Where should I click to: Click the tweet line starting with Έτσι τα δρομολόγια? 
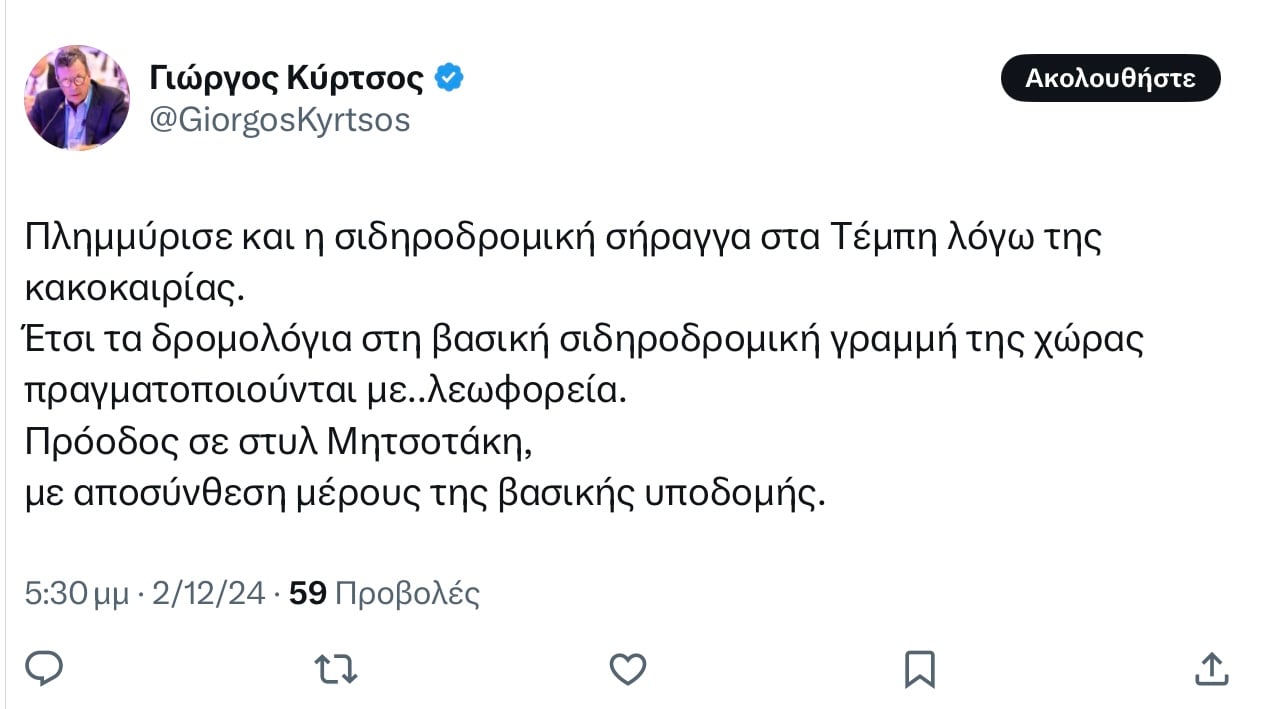pyautogui.click(x=583, y=341)
